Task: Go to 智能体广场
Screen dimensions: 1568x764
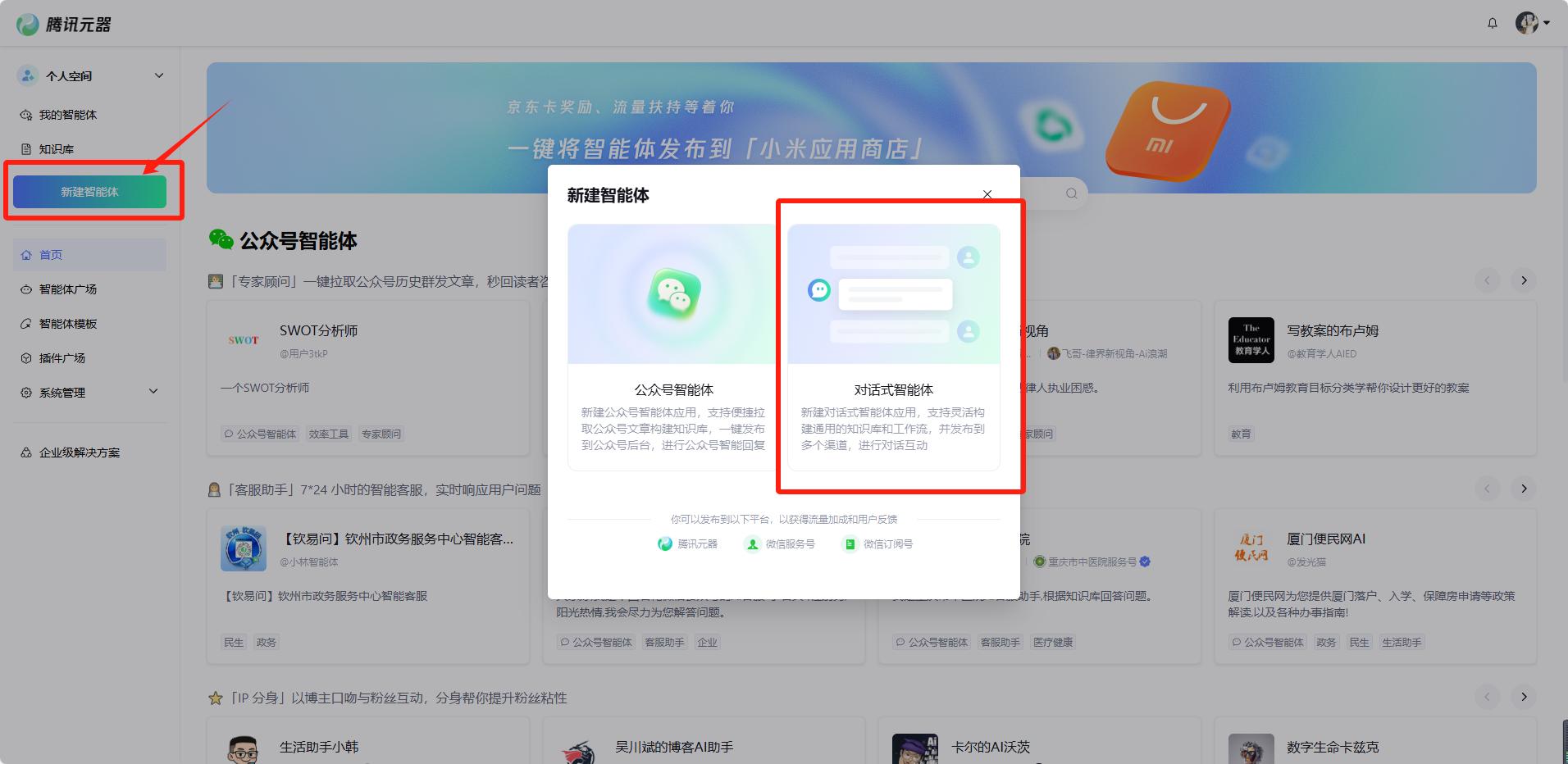Action: click(67, 289)
